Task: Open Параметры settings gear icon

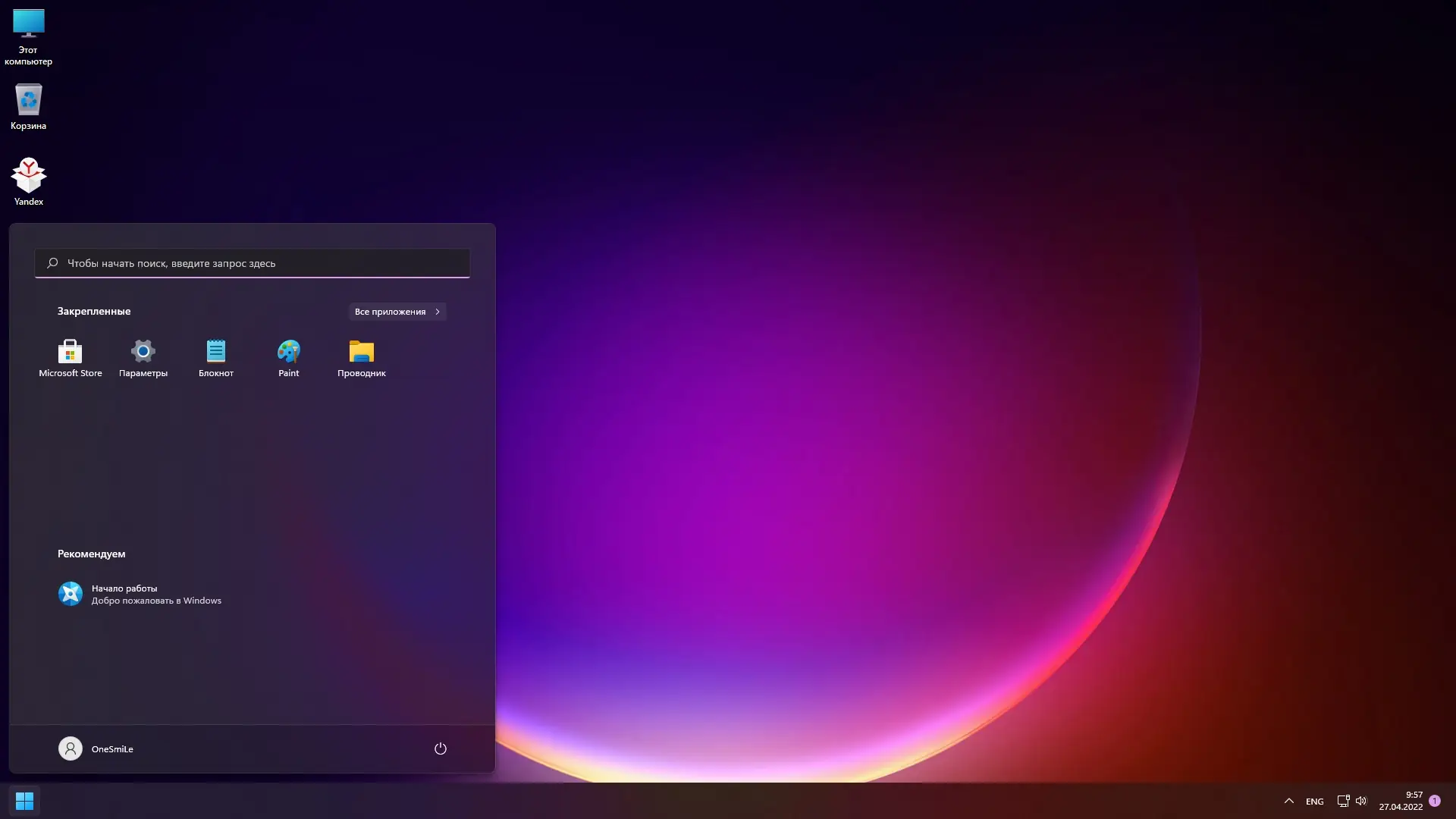Action: tap(143, 357)
